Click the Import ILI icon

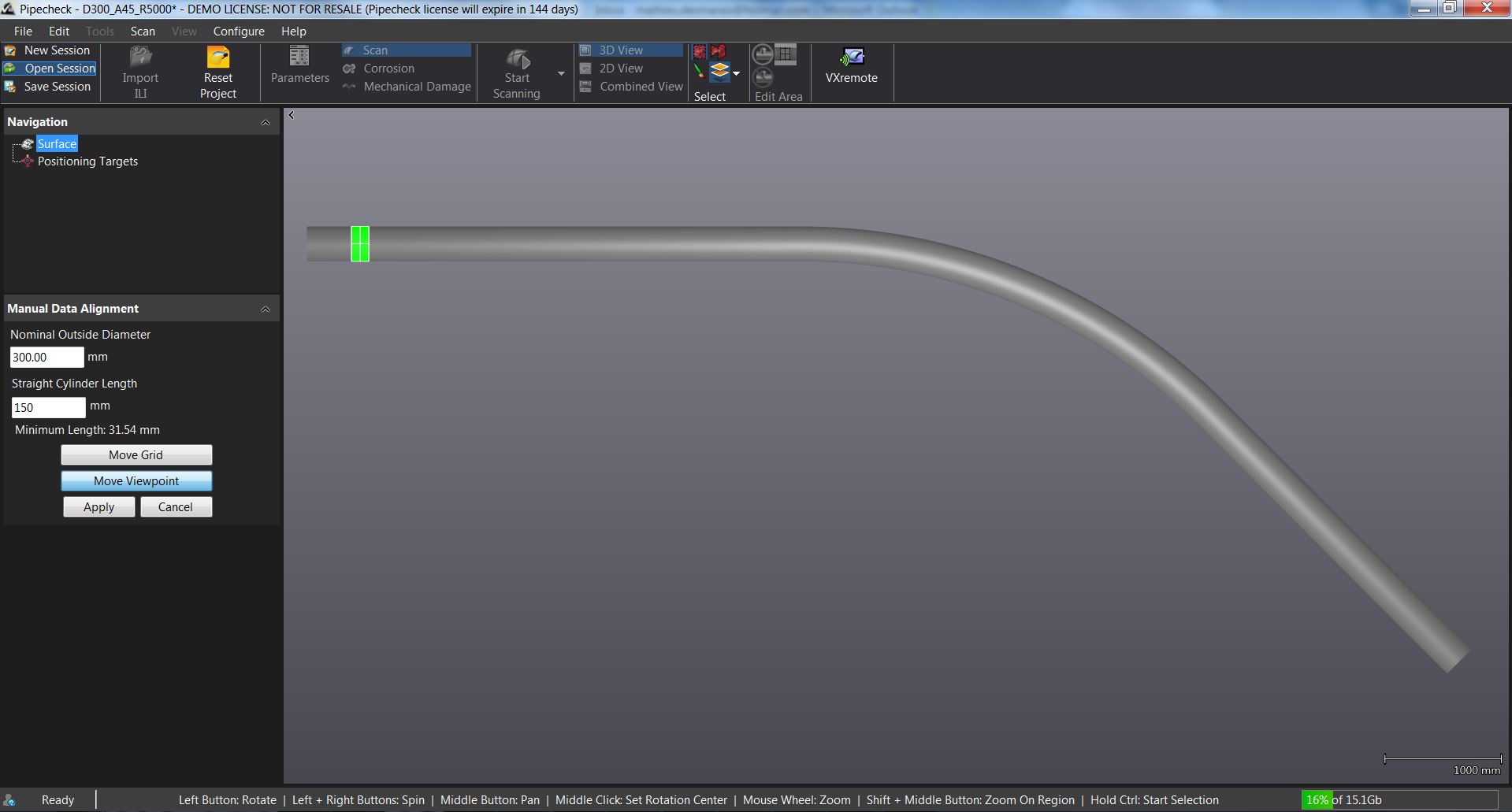pyautogui.click(x=140, y=58)
